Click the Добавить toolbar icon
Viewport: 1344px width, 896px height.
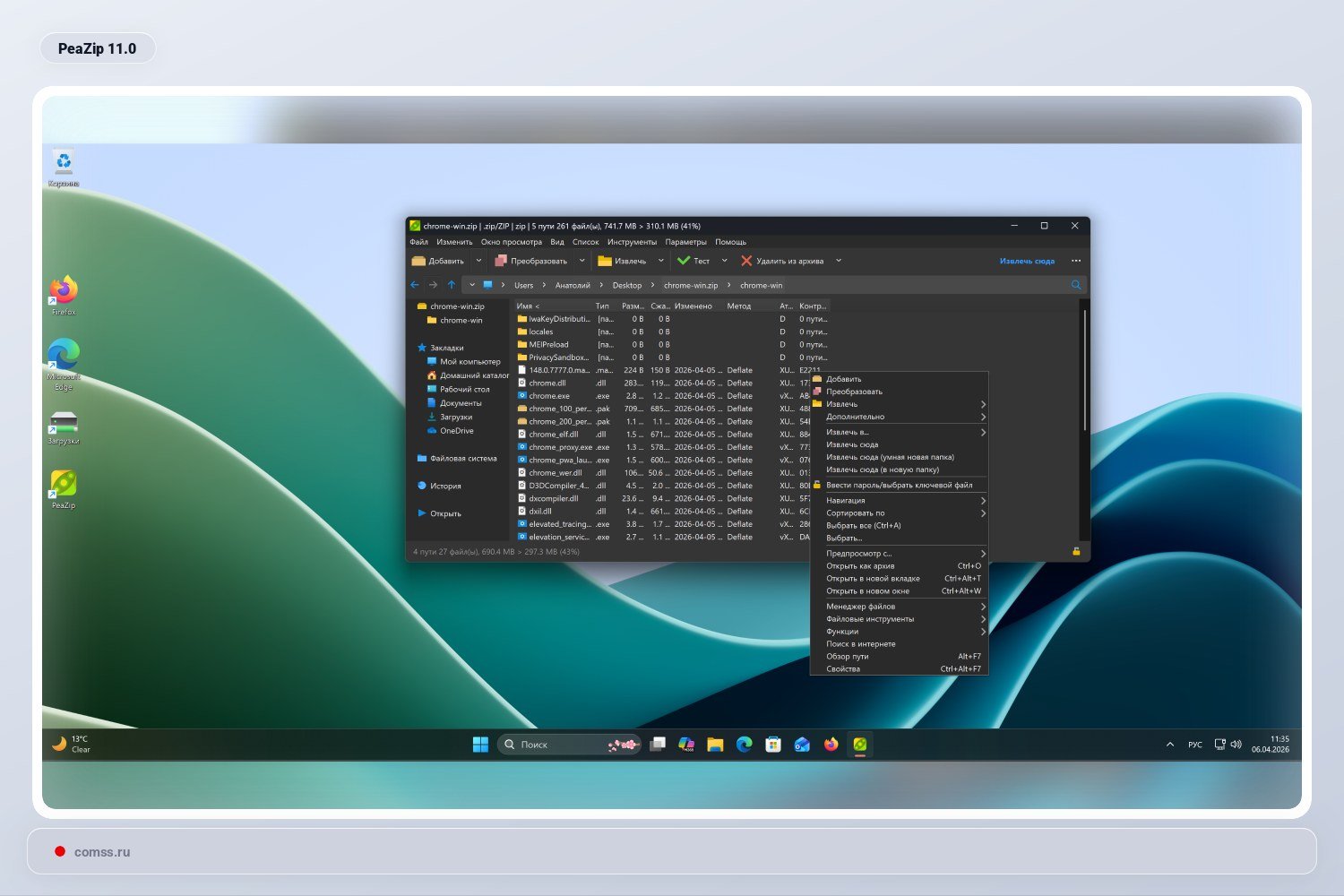418,262
